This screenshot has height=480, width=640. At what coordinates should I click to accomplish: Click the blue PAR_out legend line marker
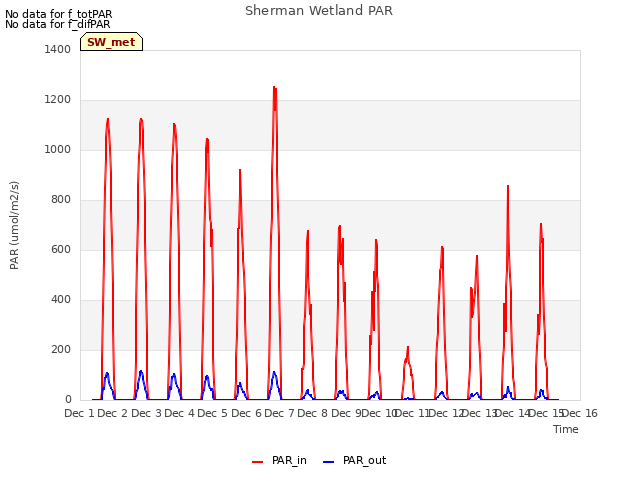pyautogui.click(x=328, y=462)
